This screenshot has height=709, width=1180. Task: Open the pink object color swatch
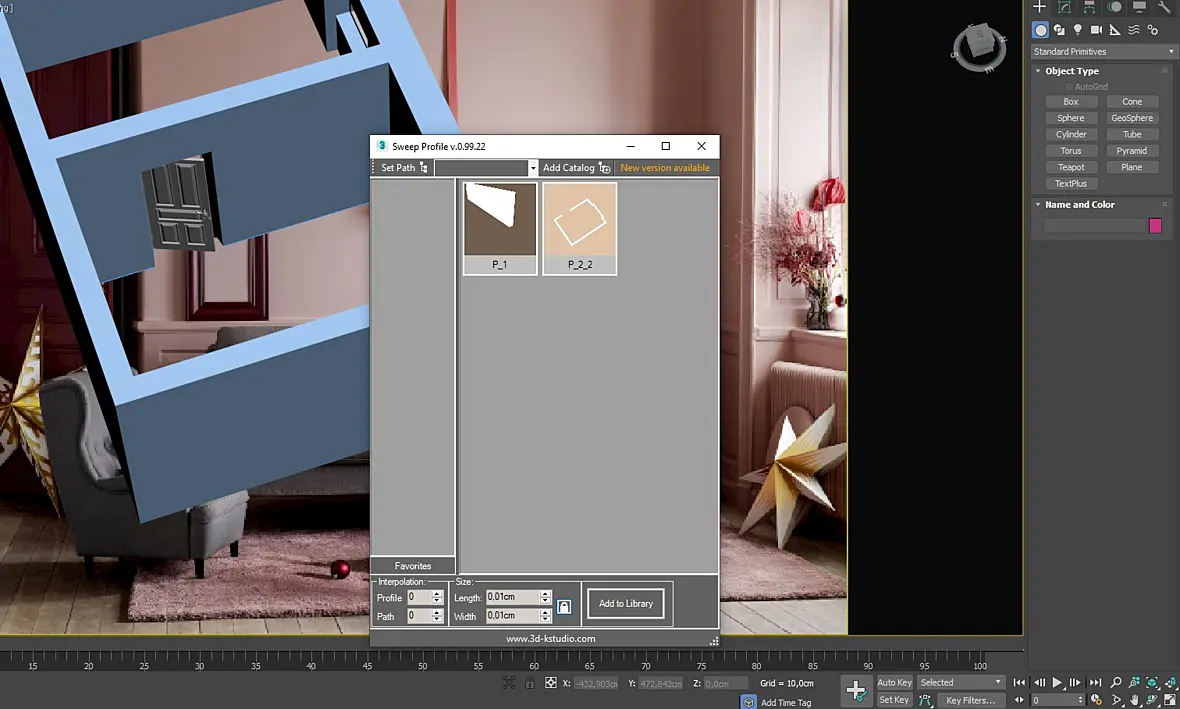point(1155,226)
